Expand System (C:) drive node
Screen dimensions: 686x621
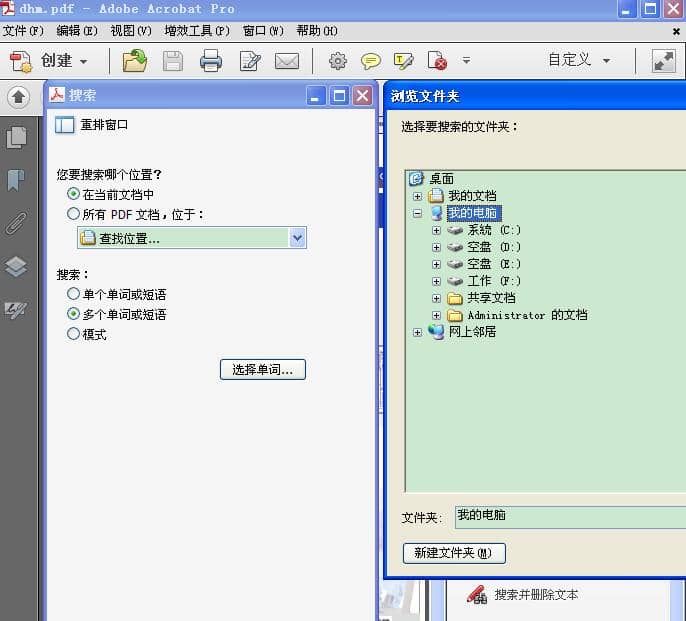click(x=436, y=230)
